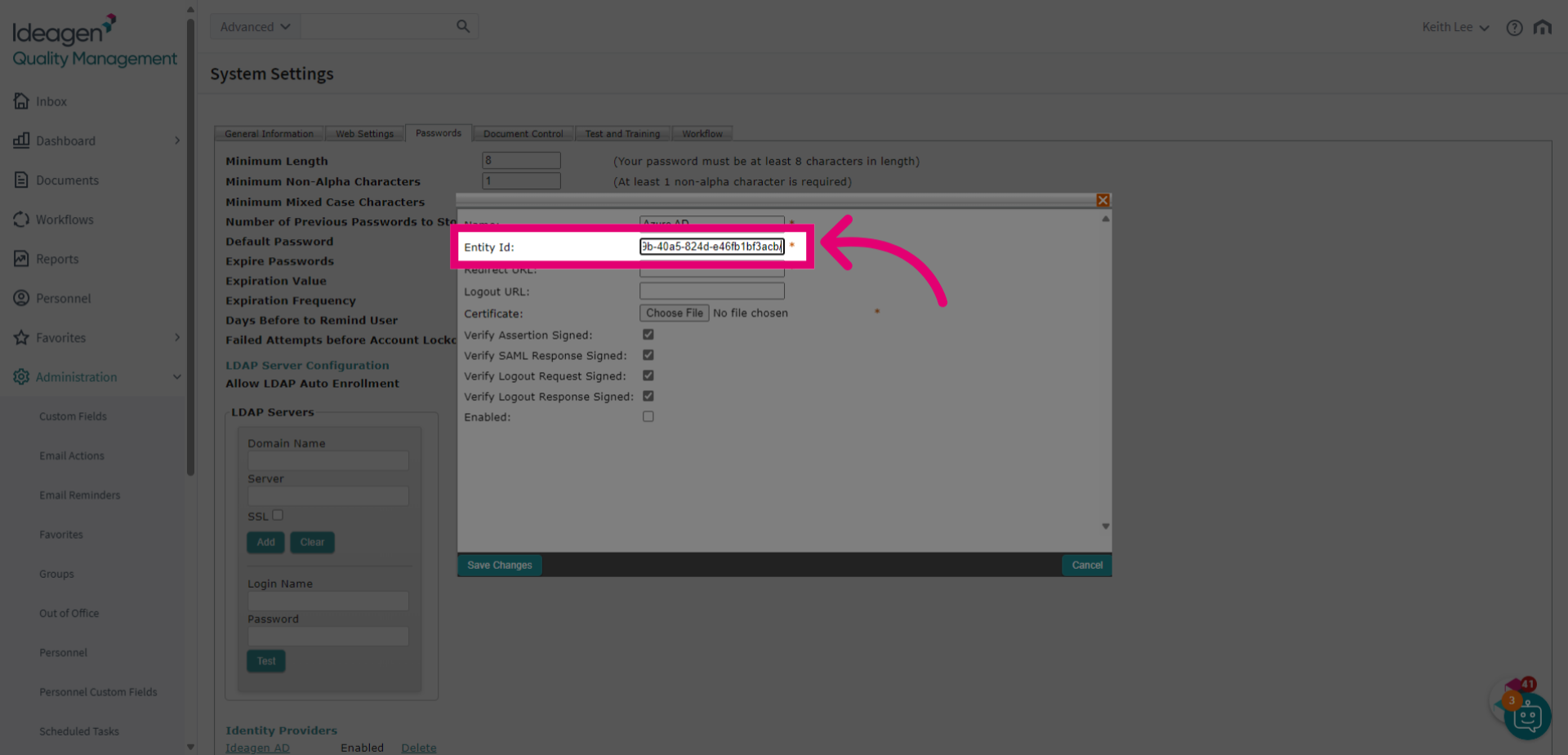Image resolution: width=1568 pixels, height=755 pixels.
Task: Click the LDAP Password field
Action: [x=328, y=636]
